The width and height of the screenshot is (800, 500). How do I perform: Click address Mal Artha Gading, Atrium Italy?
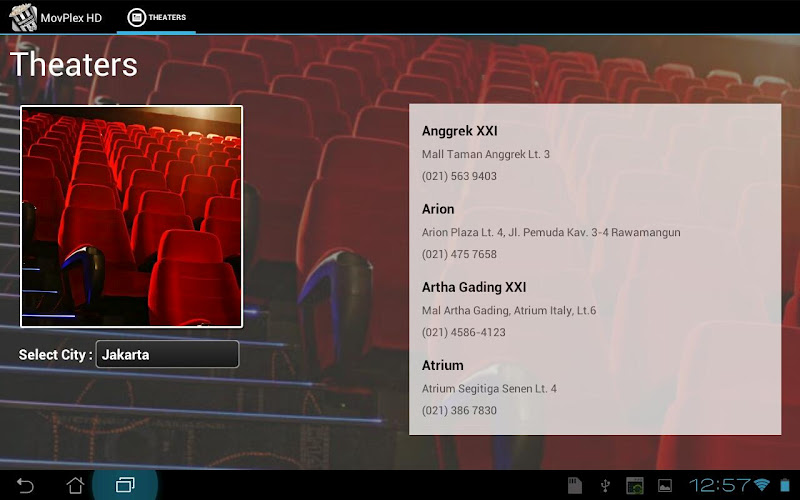pos(509,310)
